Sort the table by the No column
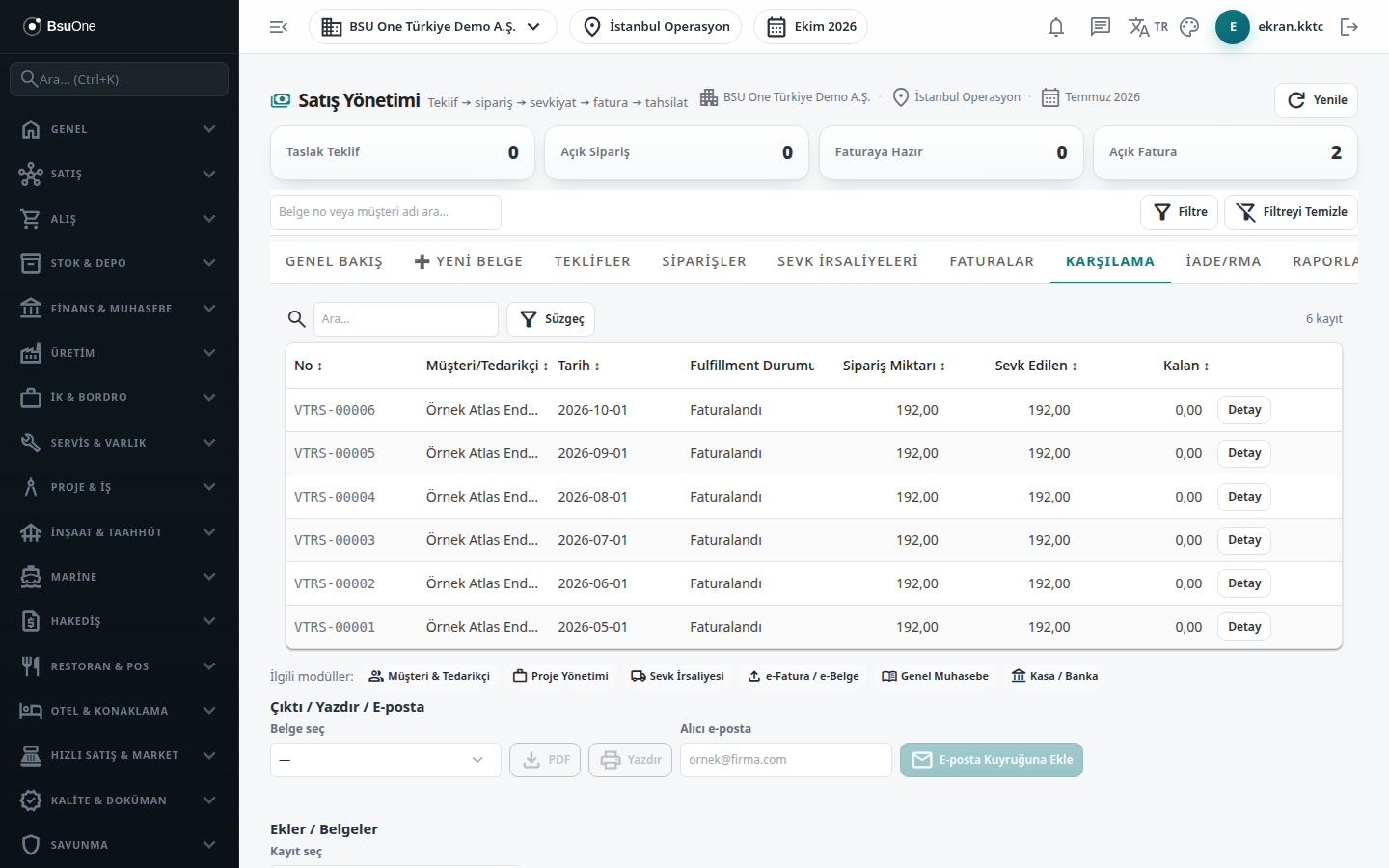 309,366
